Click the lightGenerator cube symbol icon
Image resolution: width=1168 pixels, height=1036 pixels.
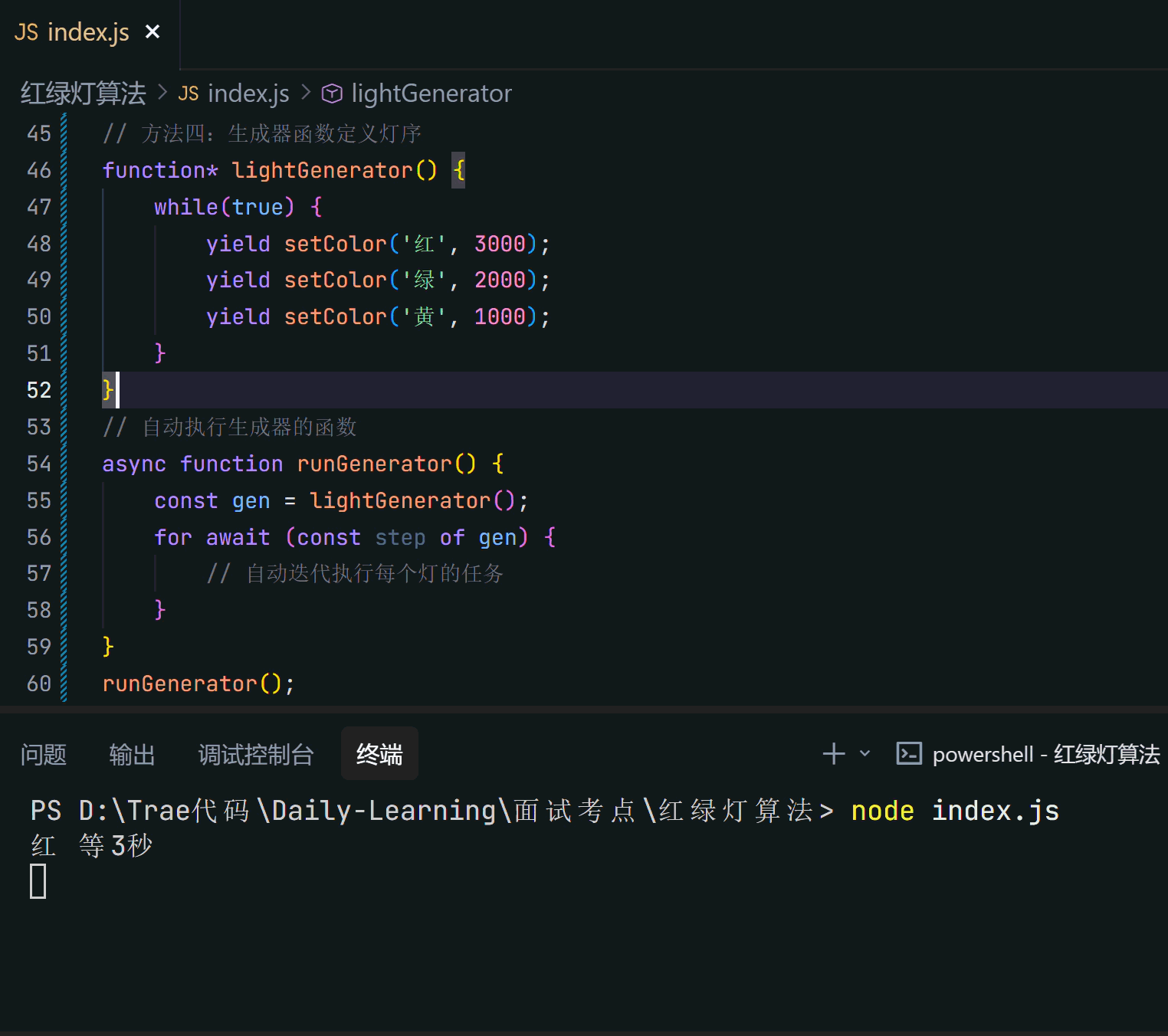click(x=332, y=93)
